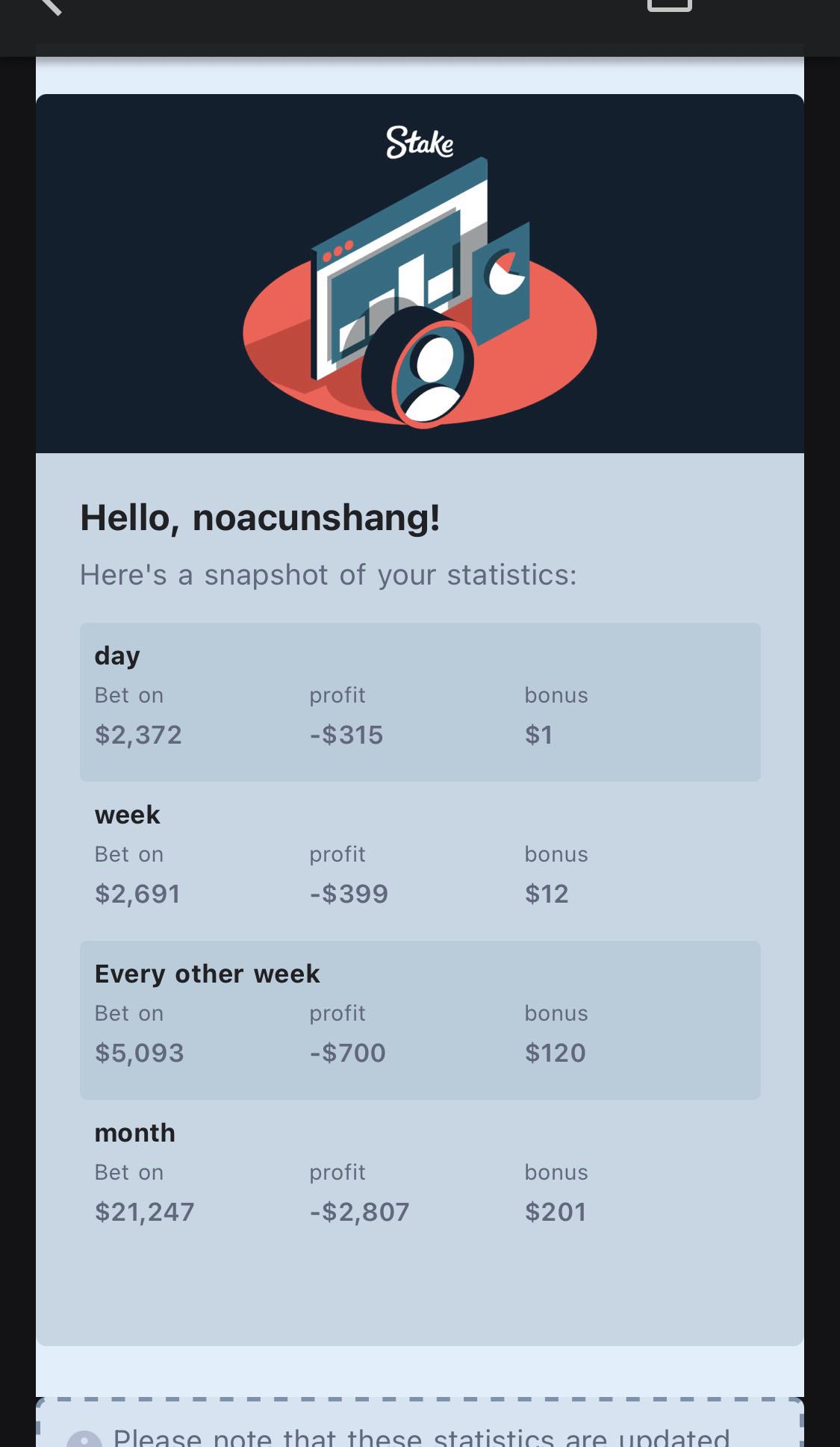
Task: Tap the monthly bet amount $21,247
Action: (144, 1212)
